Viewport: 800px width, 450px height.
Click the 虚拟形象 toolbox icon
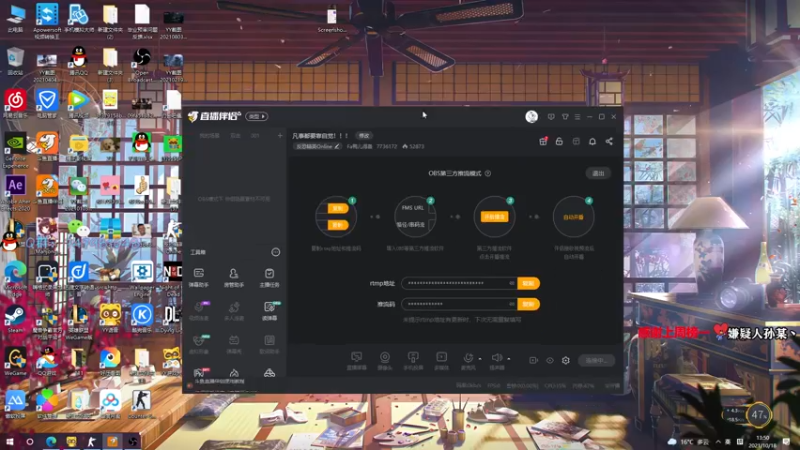click(x=199, y=344)
